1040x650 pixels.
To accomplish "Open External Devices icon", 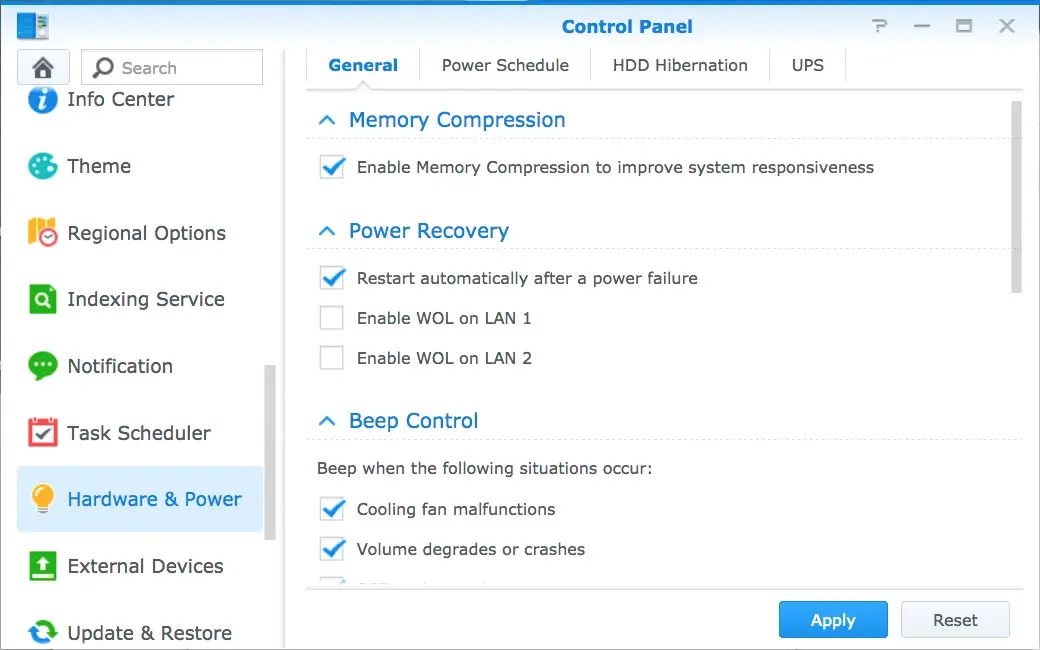I will pyautogui.click(x=42, y=566).
